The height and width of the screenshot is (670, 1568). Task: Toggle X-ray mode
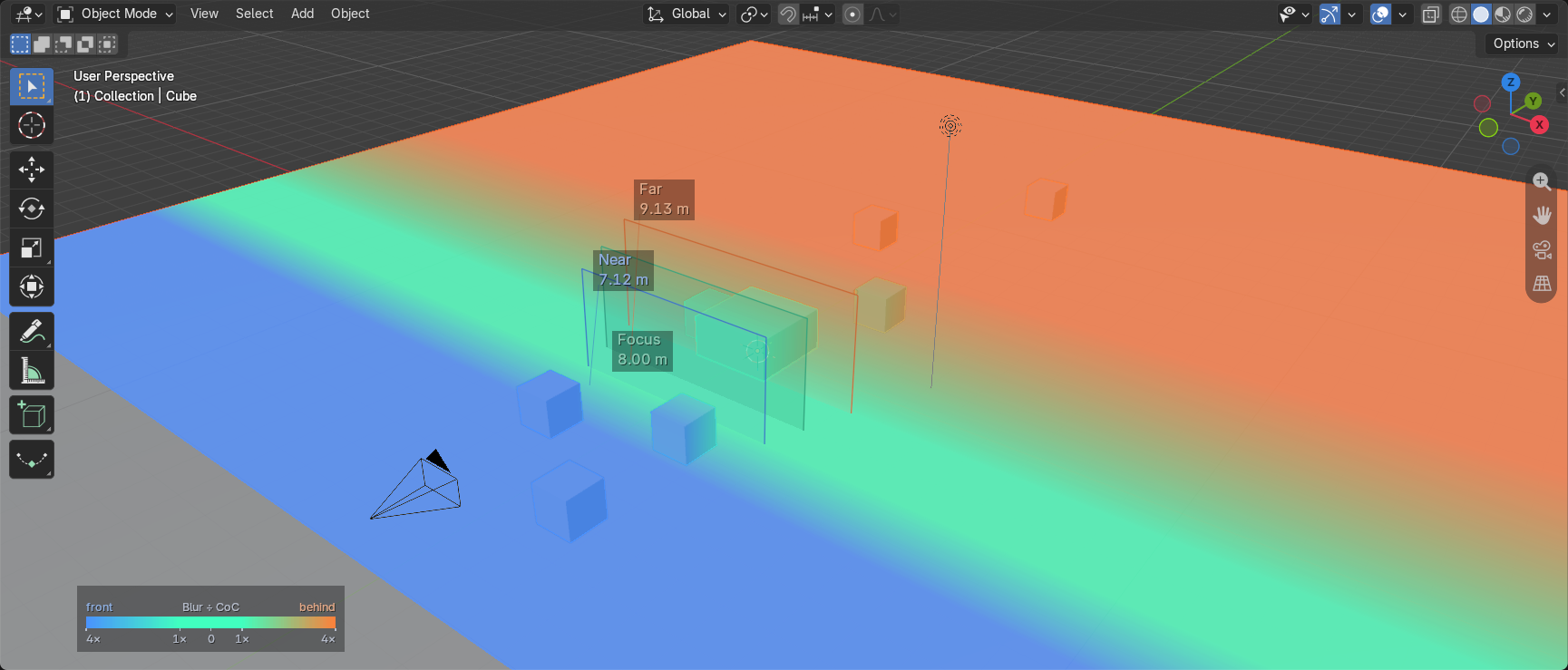(1431, 14)
